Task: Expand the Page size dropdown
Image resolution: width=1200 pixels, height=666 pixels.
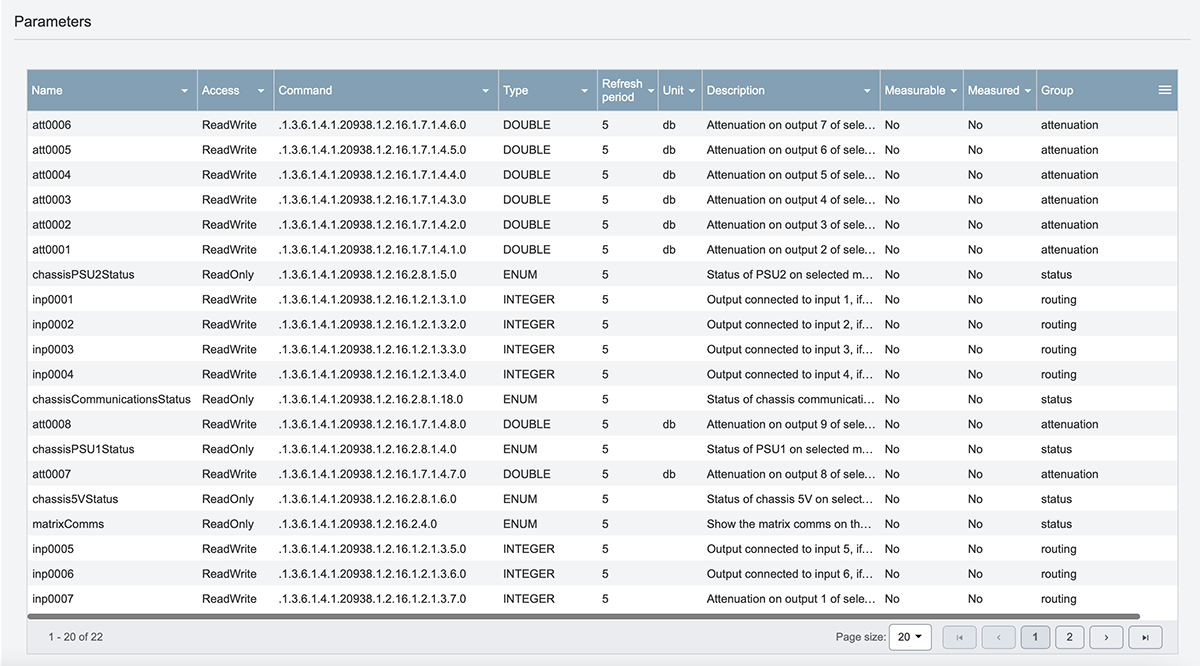Action: 909,637
